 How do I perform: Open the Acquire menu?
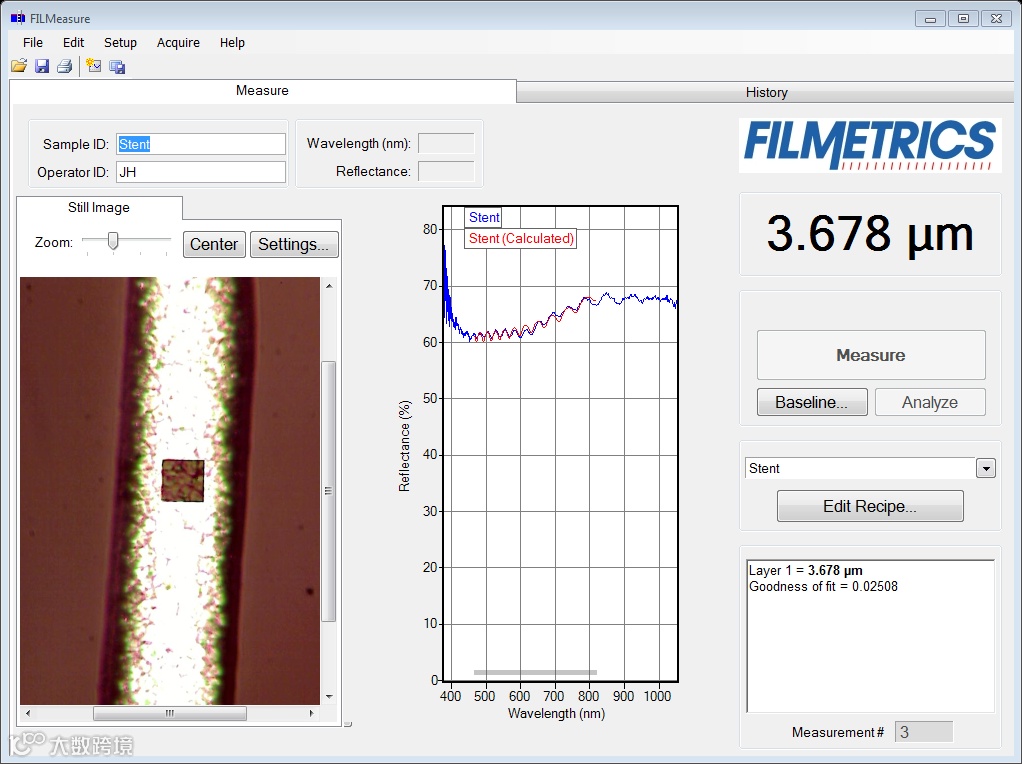(178, 42)
